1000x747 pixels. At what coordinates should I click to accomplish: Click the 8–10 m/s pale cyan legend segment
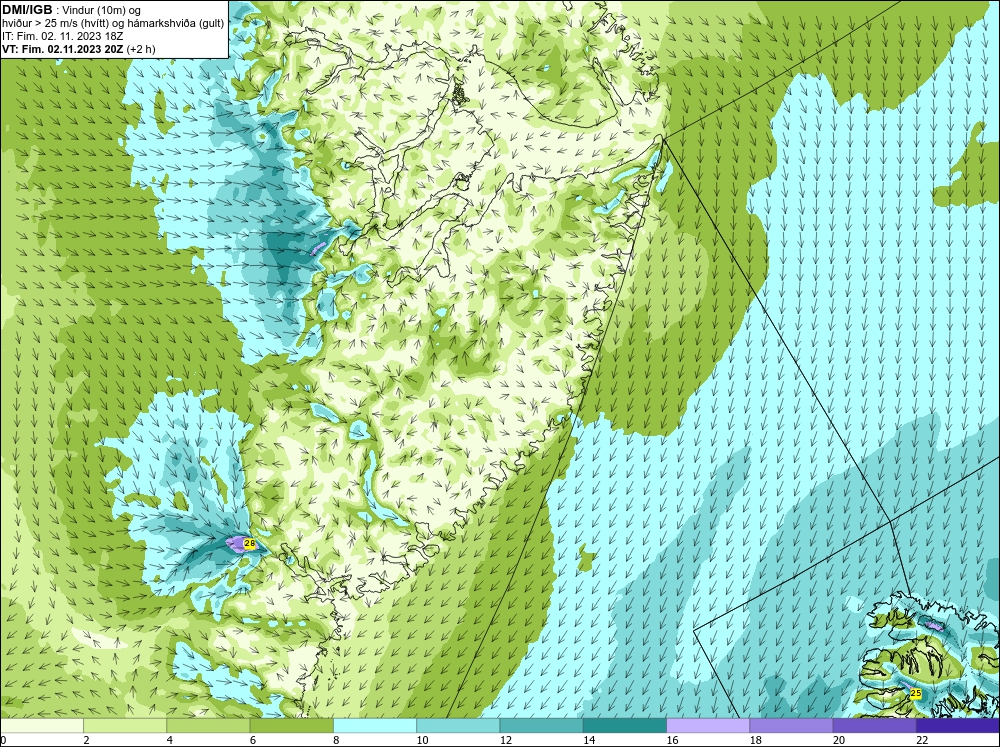[x=375, y=725]
